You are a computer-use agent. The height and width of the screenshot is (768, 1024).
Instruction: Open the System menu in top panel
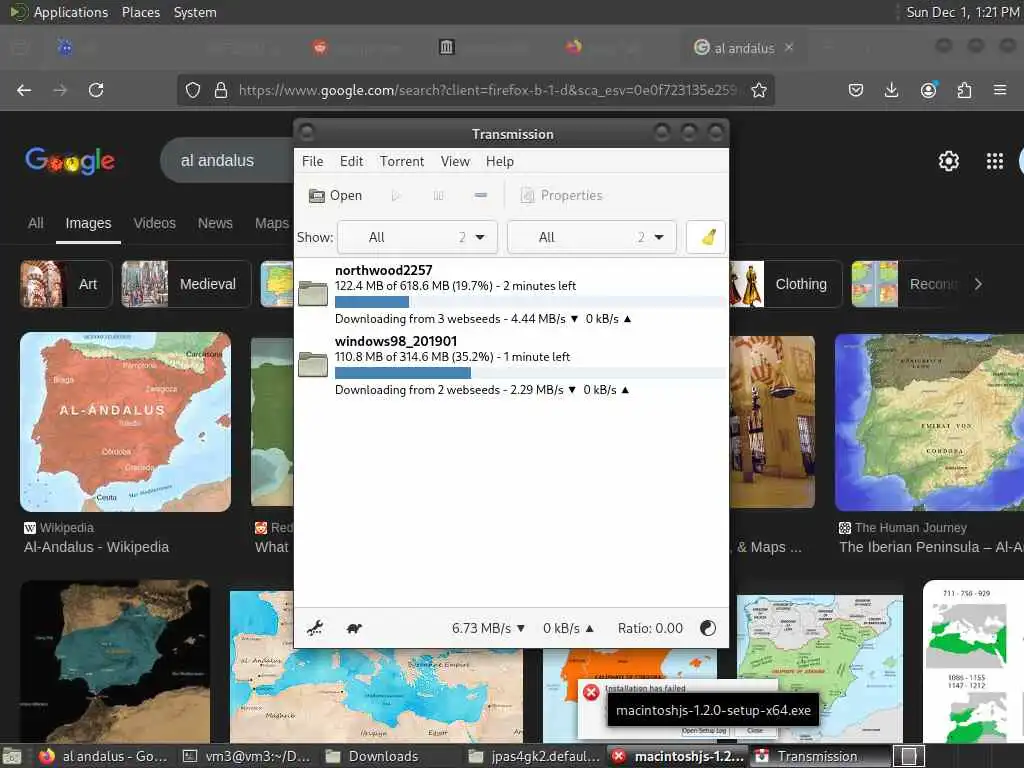coord(195,12)
